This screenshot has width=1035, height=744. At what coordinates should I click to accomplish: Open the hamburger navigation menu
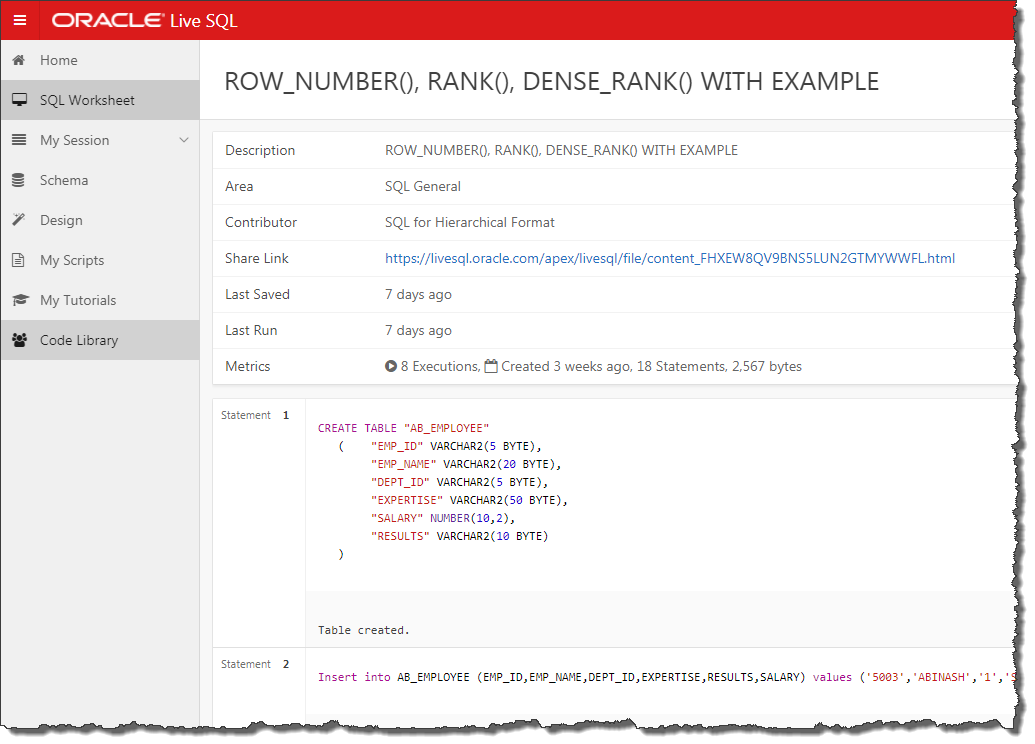pyautogui.click(x=20, y=20)
